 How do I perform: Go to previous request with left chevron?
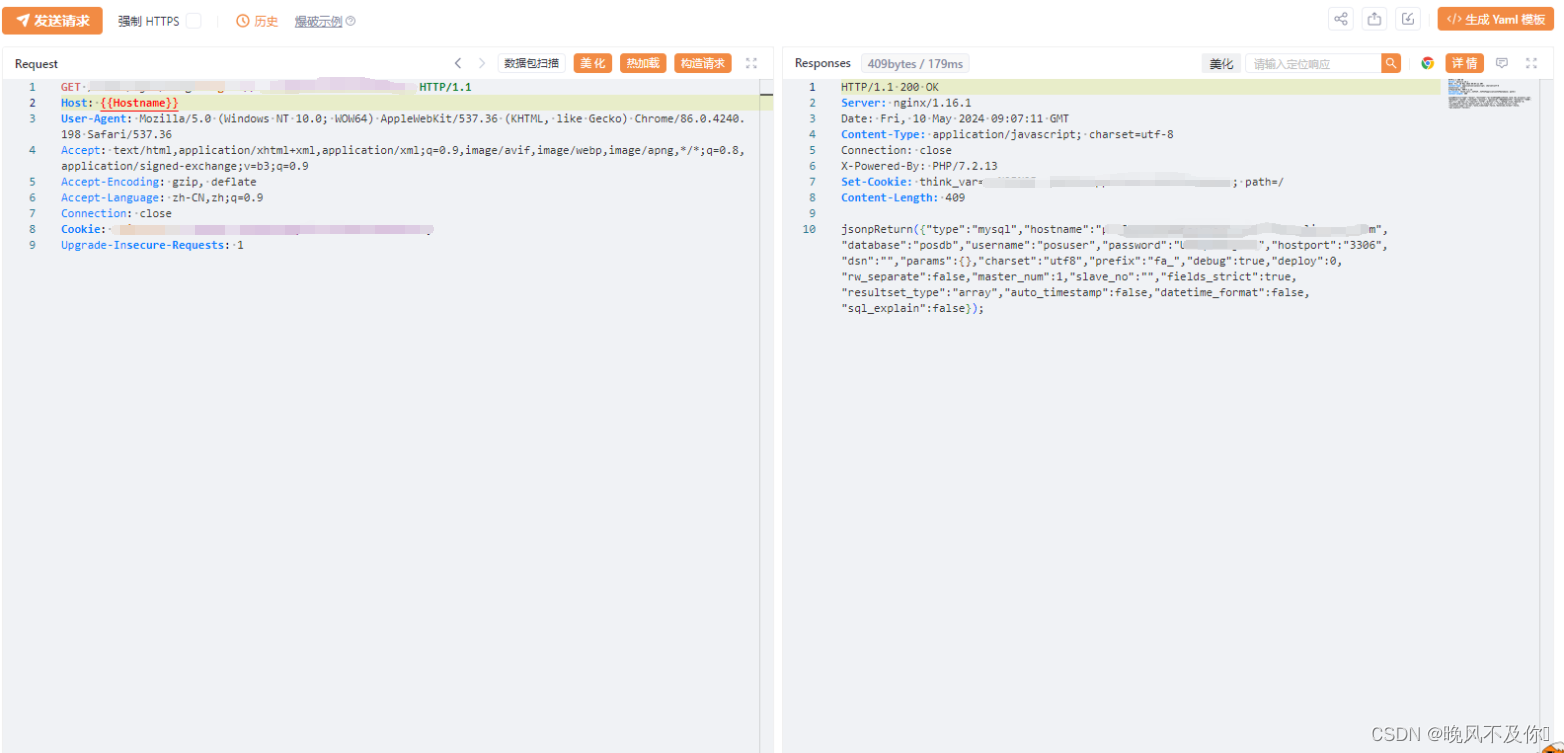457,63
